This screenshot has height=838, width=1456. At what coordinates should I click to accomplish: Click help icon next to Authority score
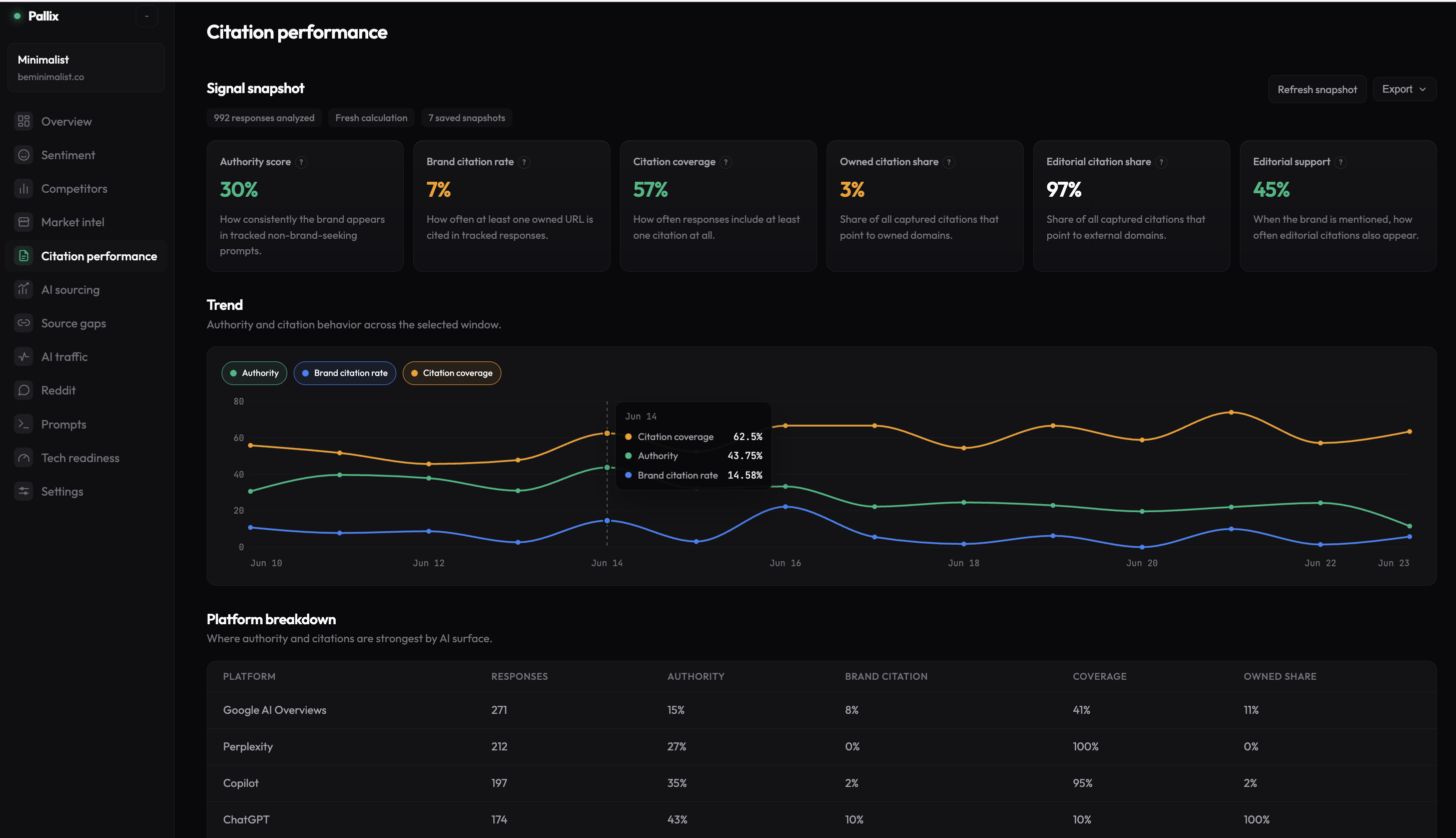tap(301, 162)
